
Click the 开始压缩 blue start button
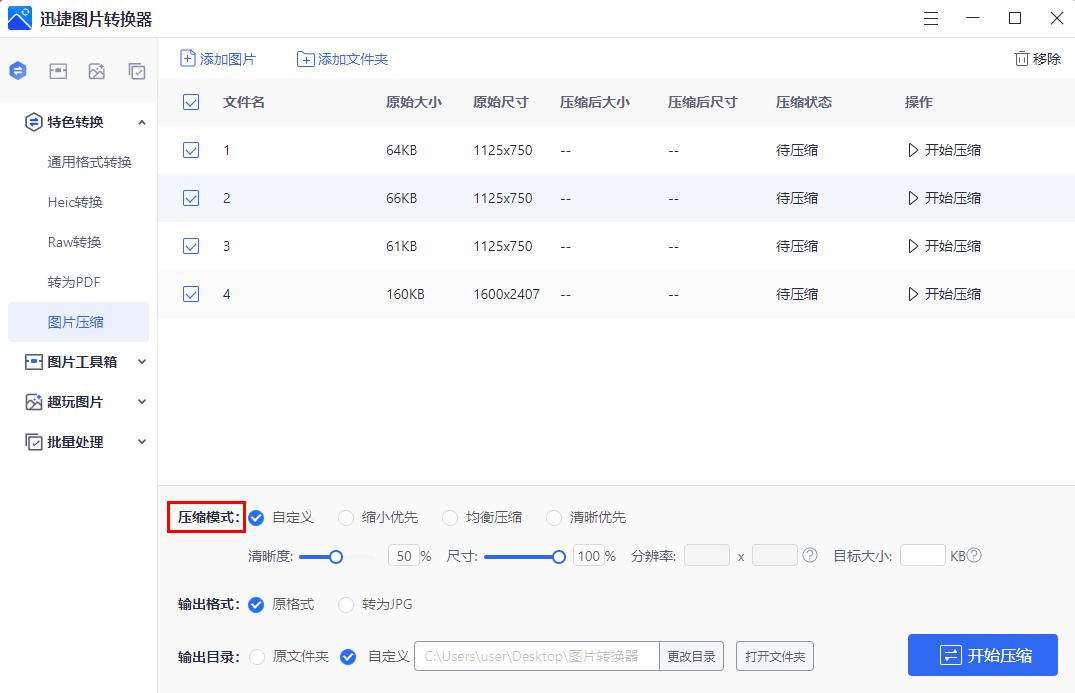(981, 655)
